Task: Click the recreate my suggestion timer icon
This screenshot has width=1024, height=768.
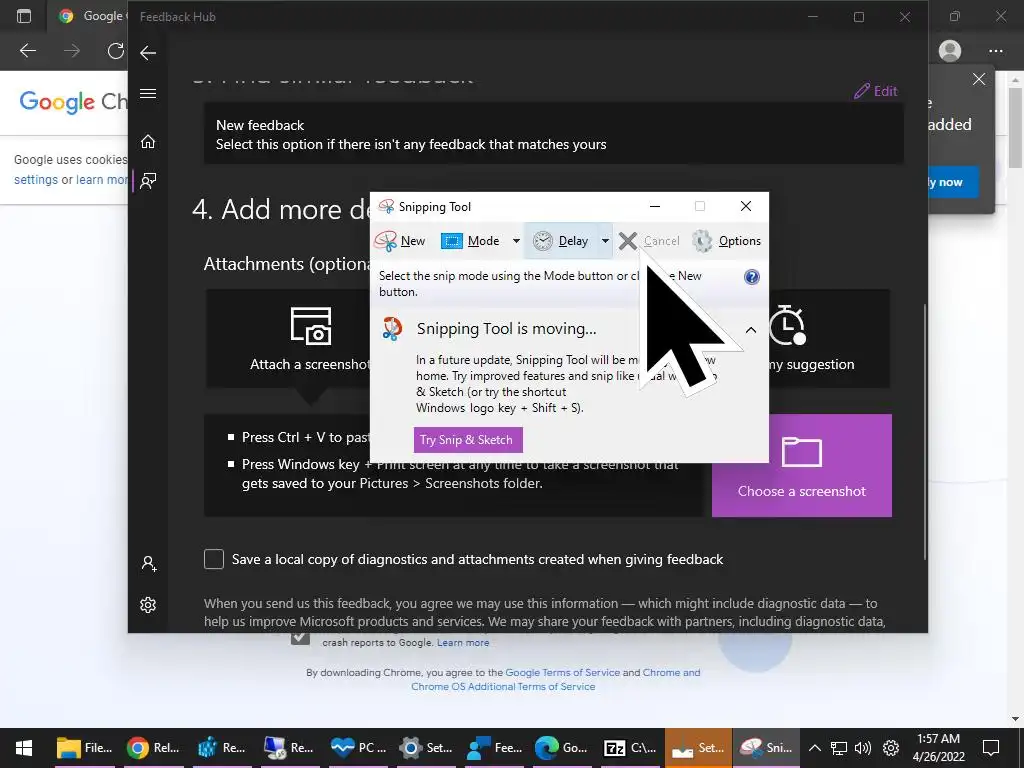Action: 787,325
